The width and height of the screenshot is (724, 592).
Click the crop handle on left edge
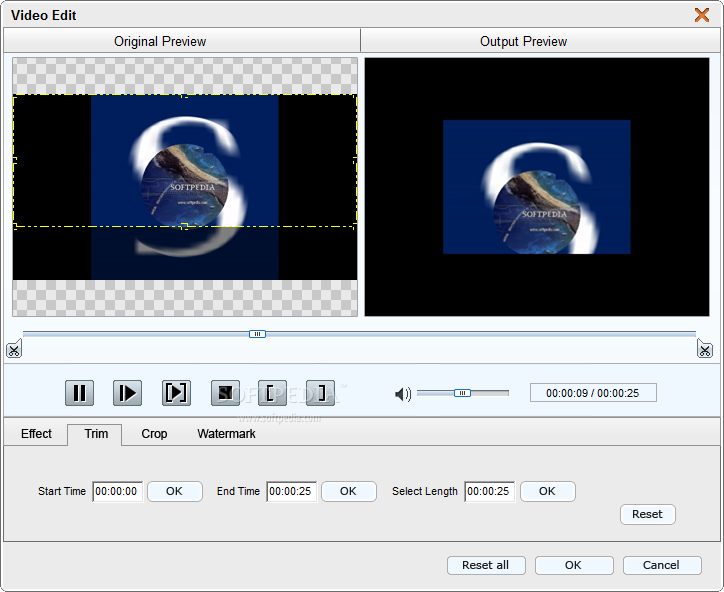[14, 161]
